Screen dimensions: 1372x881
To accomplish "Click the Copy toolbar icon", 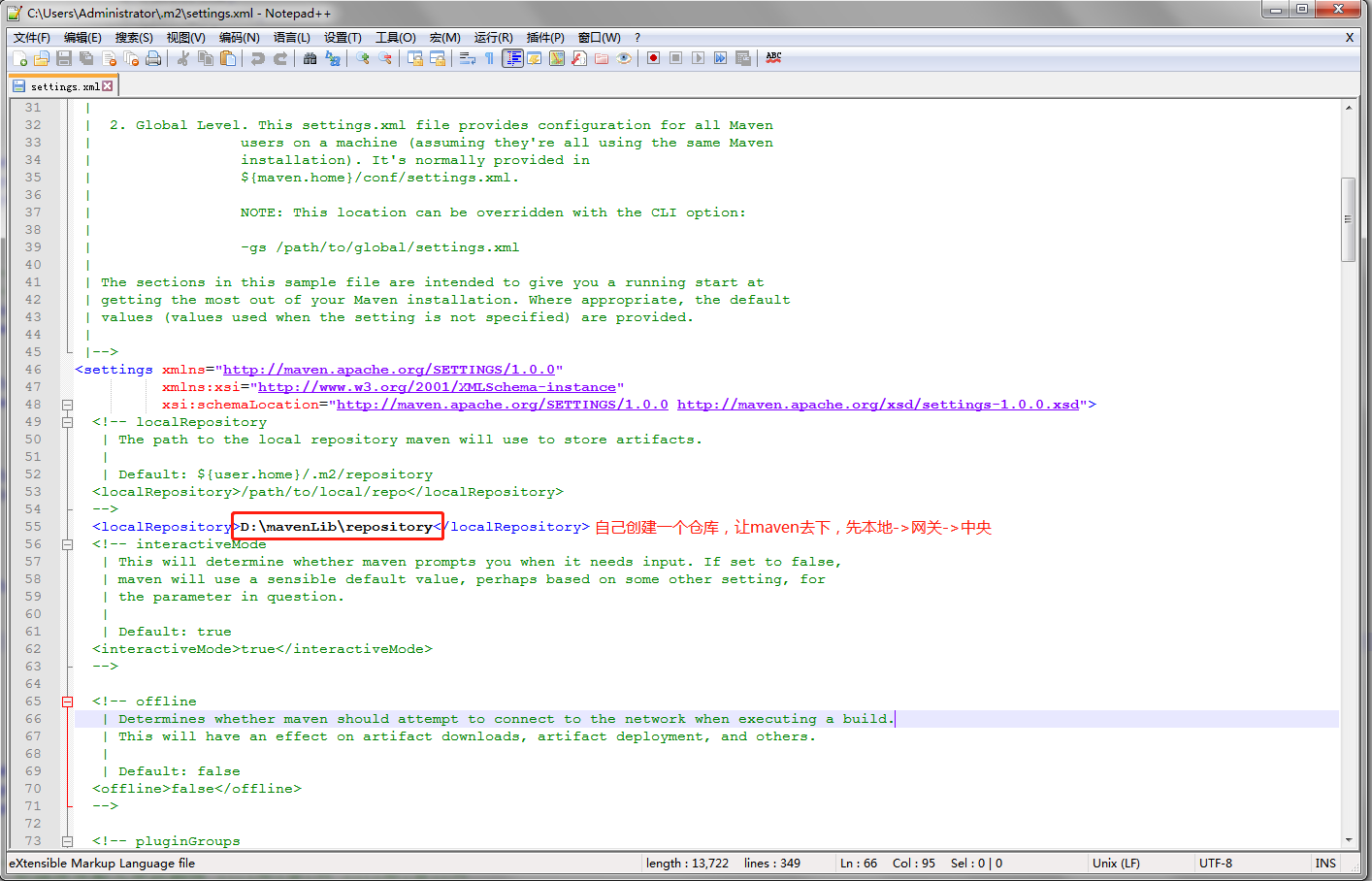I will click(x=205, y=58).
